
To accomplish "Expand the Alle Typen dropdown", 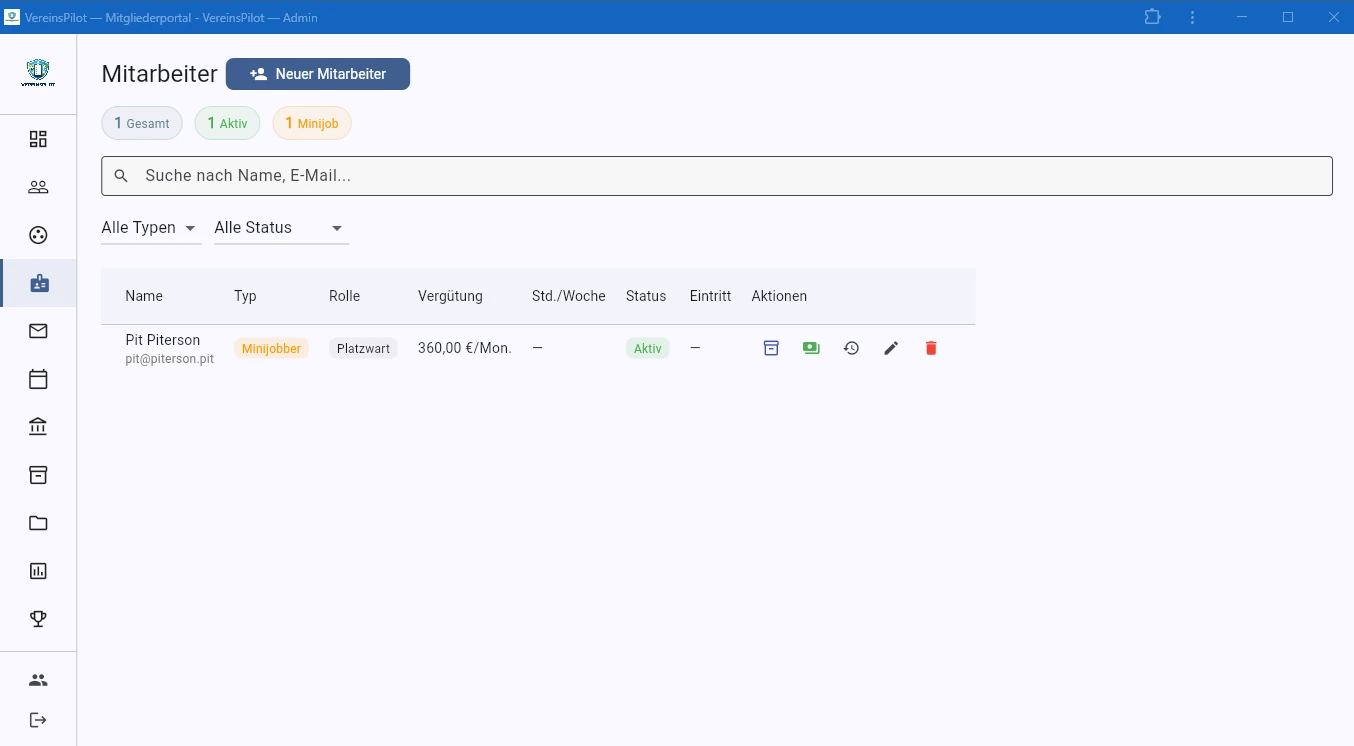I will point(150,228).
